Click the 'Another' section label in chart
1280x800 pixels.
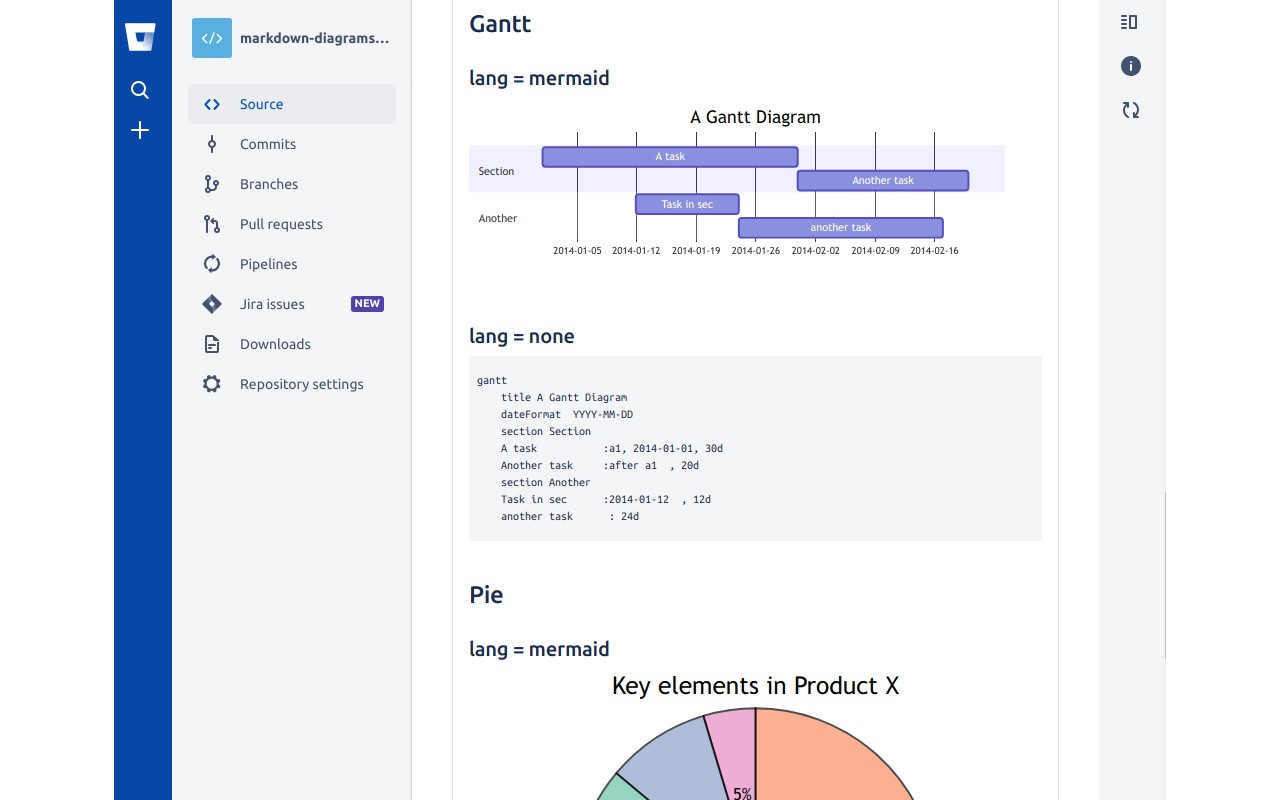pos(498,218)
